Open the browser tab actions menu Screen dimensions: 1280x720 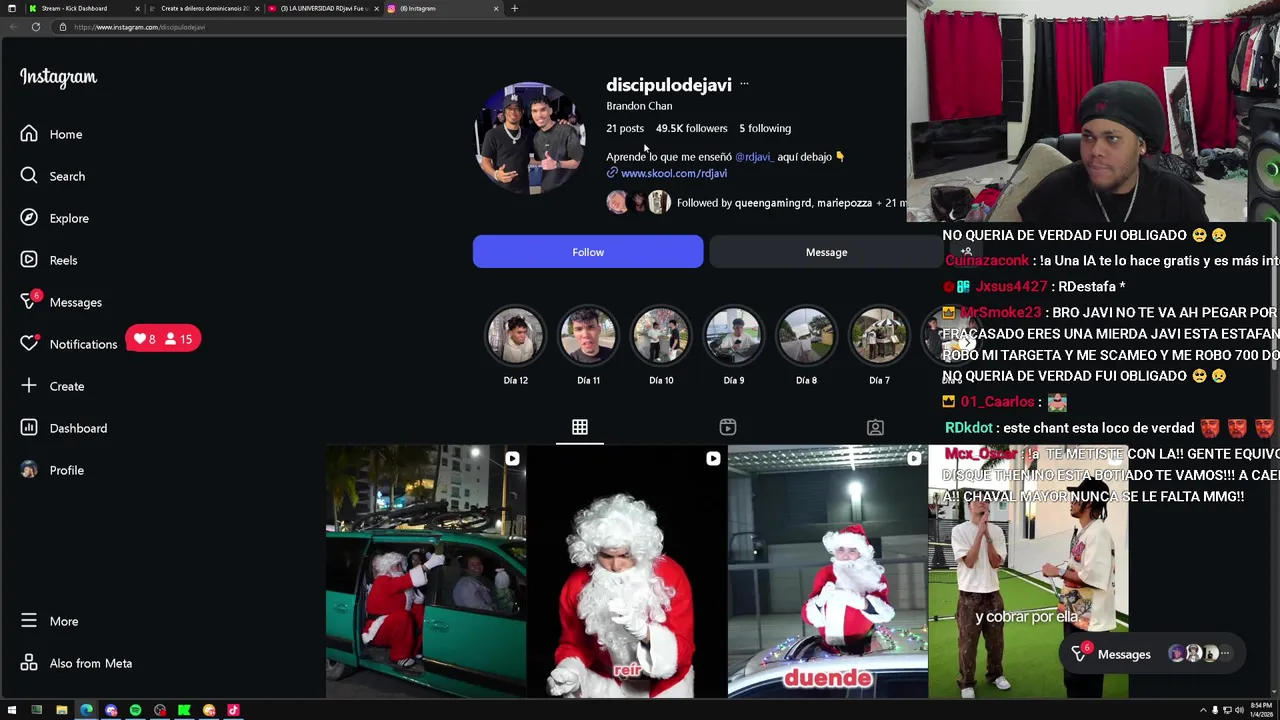(x=11, y=8)
